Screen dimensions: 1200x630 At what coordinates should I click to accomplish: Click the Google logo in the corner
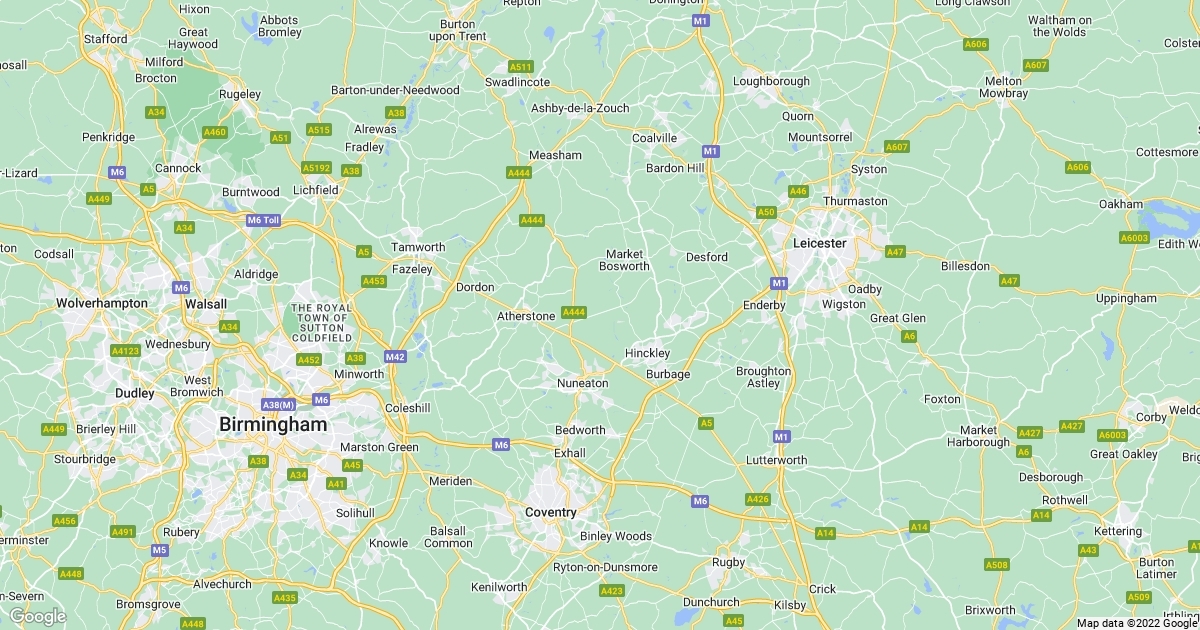[x=38, y=616]
